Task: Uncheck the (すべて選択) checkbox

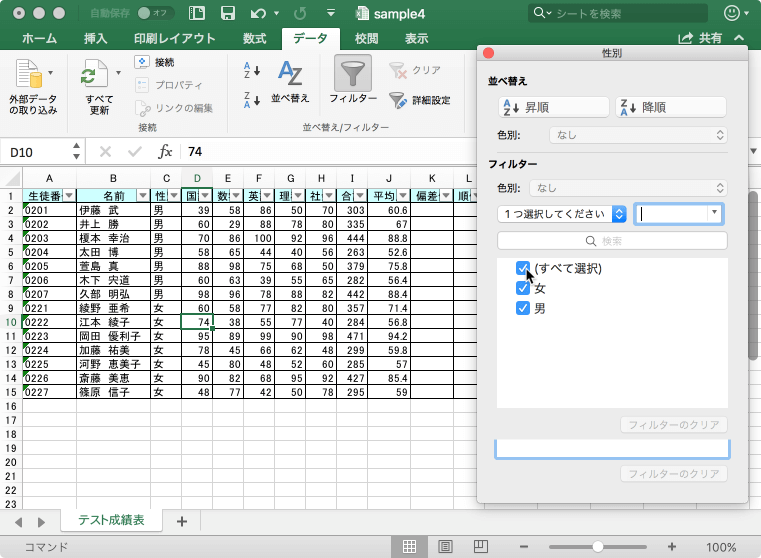Action: click(523, 268)
